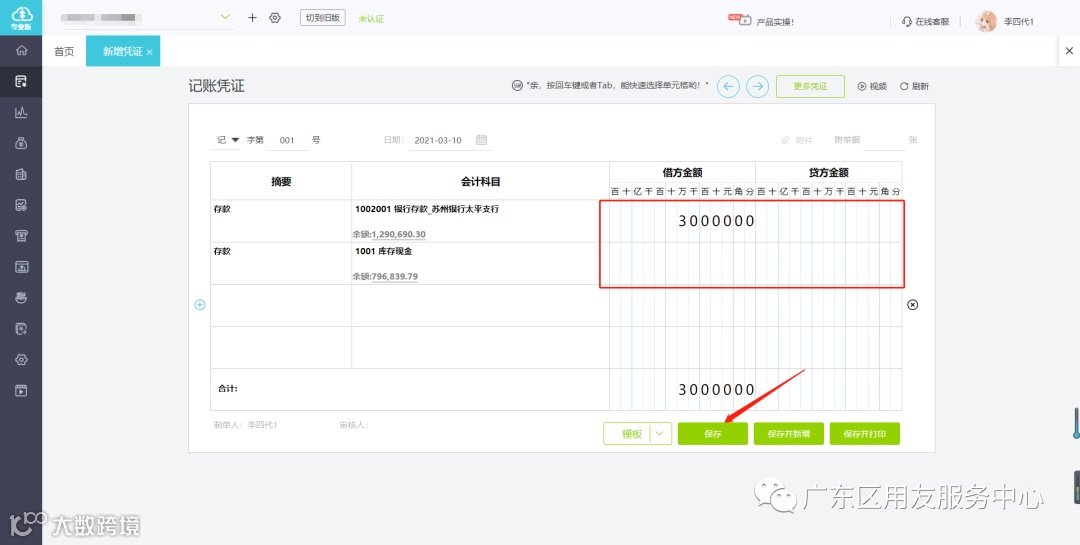Click the 刷新 refresh button
Image resolution: width=1080 pixels, height=545 pixels.
tap(914, 86)
